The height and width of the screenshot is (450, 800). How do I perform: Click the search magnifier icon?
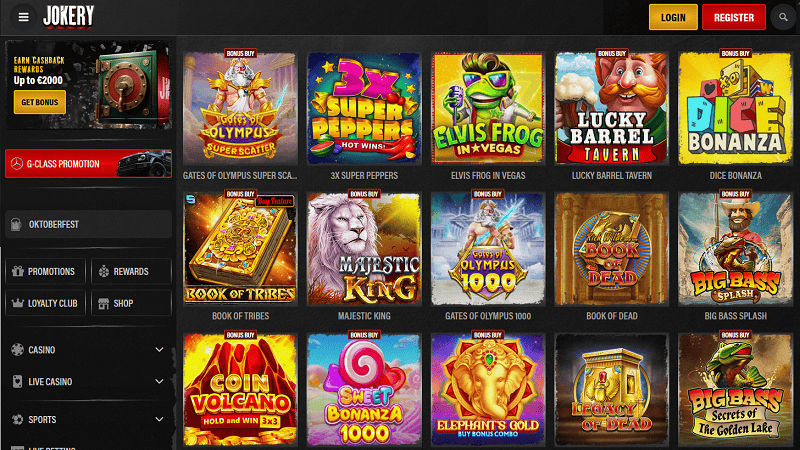click(783, 17)
